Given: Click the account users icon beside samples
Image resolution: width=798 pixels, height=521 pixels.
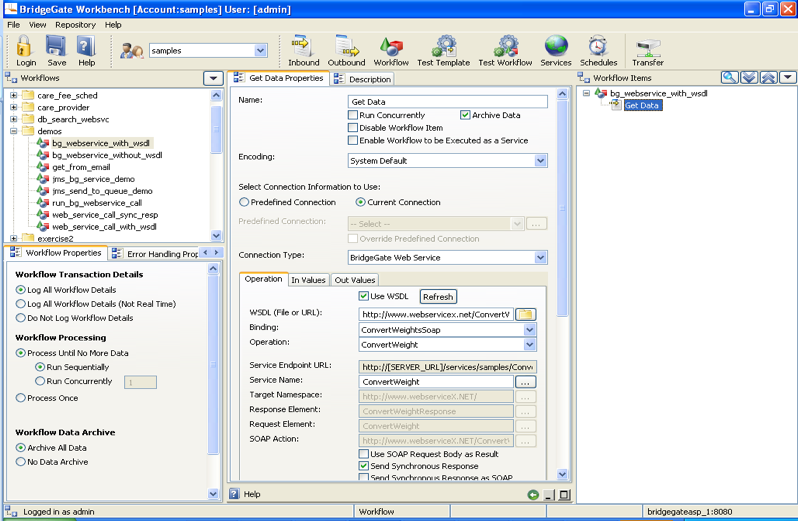Looking at the screenshot, I should pyautogui.click(x=132, y=51).
